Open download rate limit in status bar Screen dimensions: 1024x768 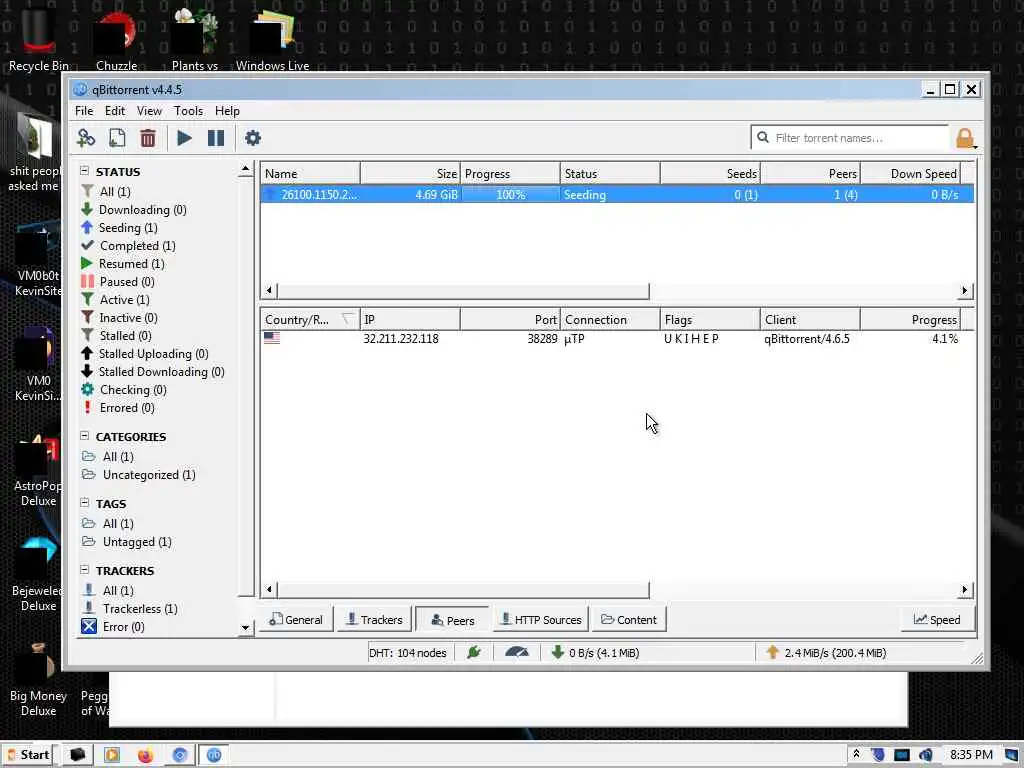click(596, 652)
